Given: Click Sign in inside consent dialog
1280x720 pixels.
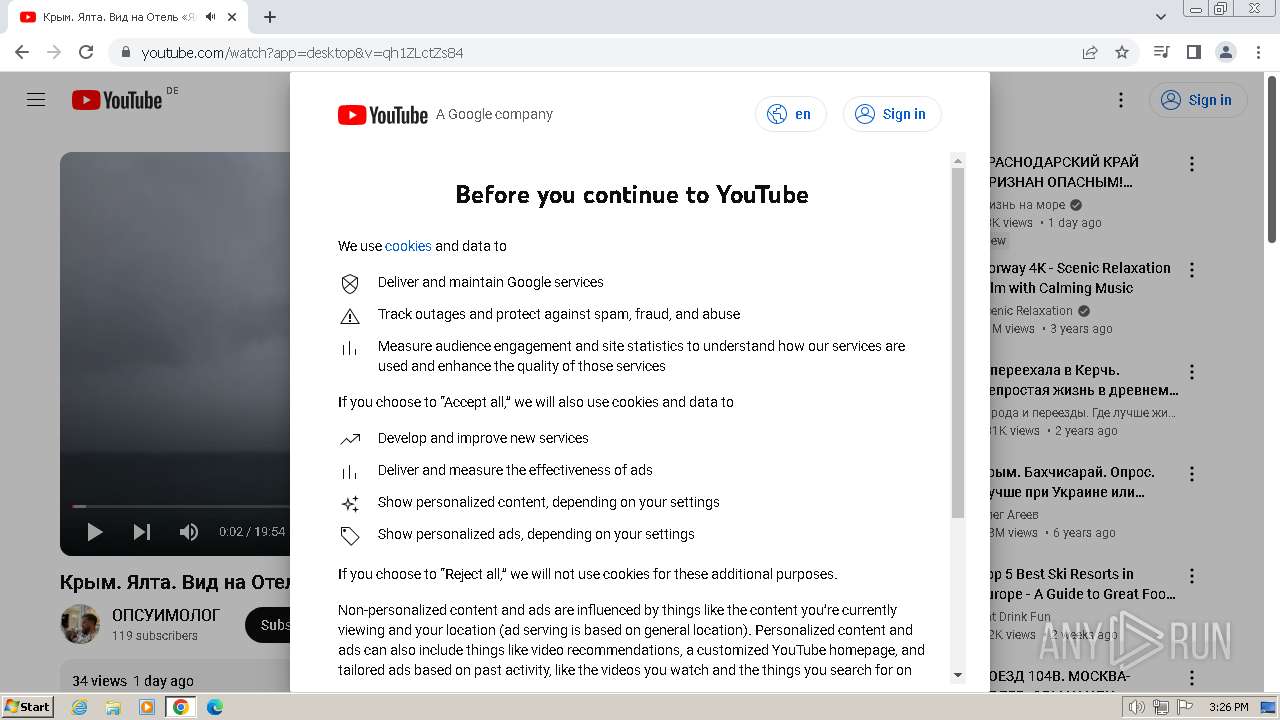Looking at the screenshot, I should (892, 114).
